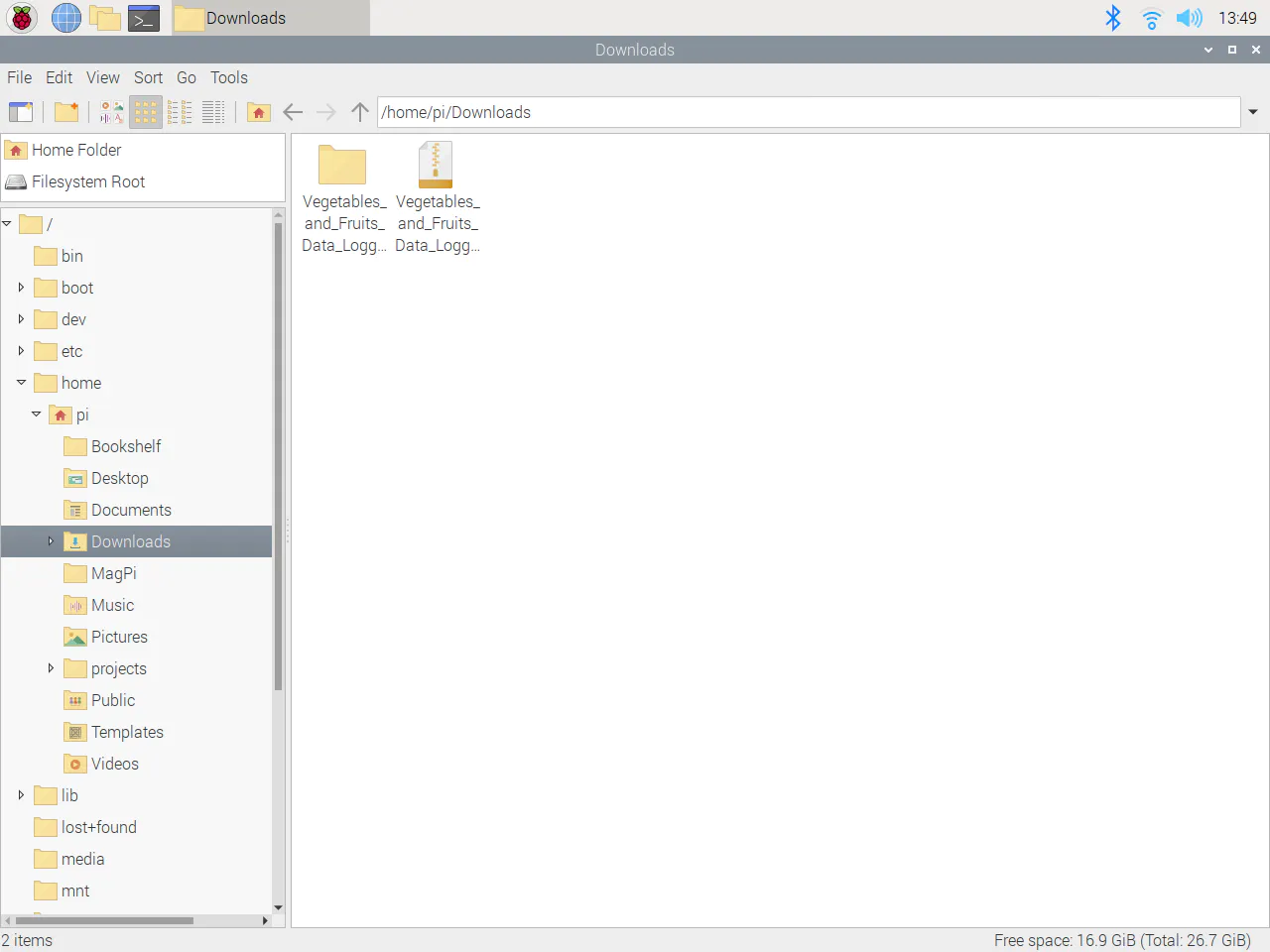This screenshot has height=952, width=1270.
Task: Click the path field /home/pi/Downloads
Action: point(809,112)
